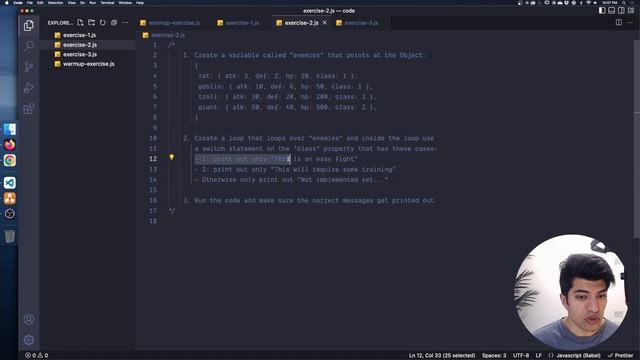Open the Edit menu
Screen dimensions: 640x360
(40, 2)
